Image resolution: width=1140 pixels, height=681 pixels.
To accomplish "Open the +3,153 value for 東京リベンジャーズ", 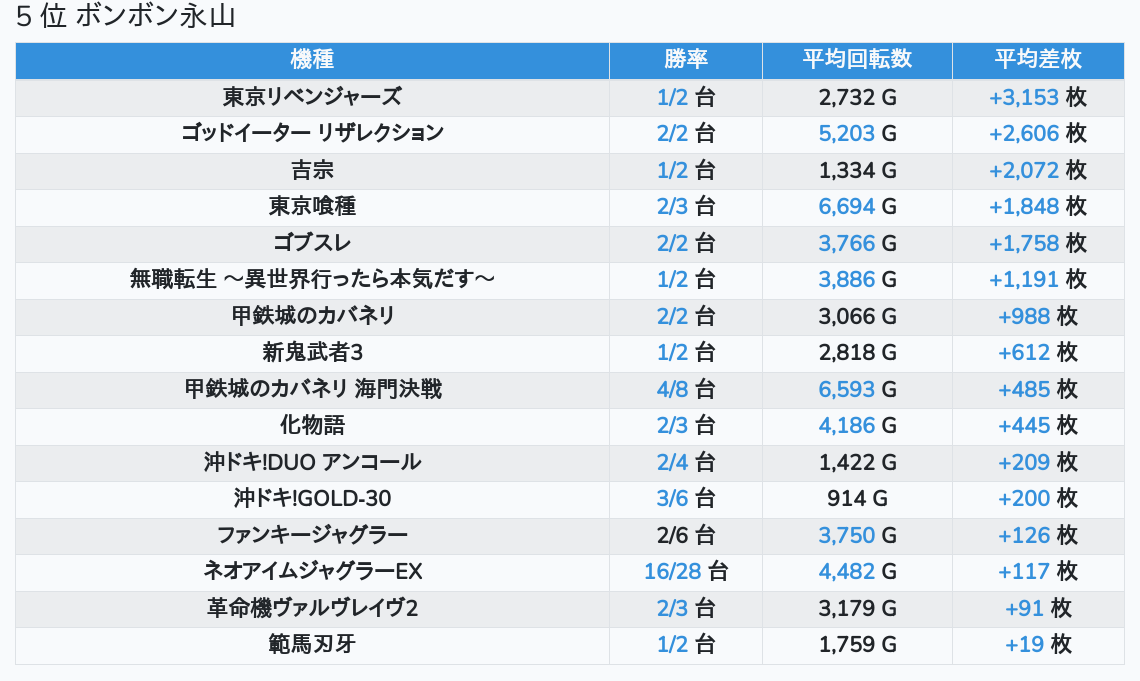I will (x=1023, y=97).
